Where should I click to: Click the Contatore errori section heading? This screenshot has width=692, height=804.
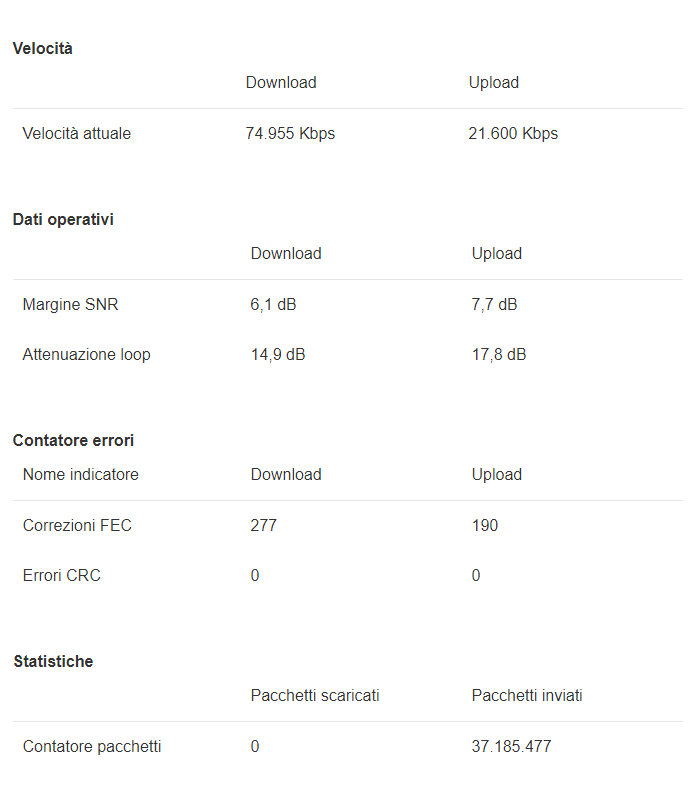pyautogui.click(x=73, y=440)
